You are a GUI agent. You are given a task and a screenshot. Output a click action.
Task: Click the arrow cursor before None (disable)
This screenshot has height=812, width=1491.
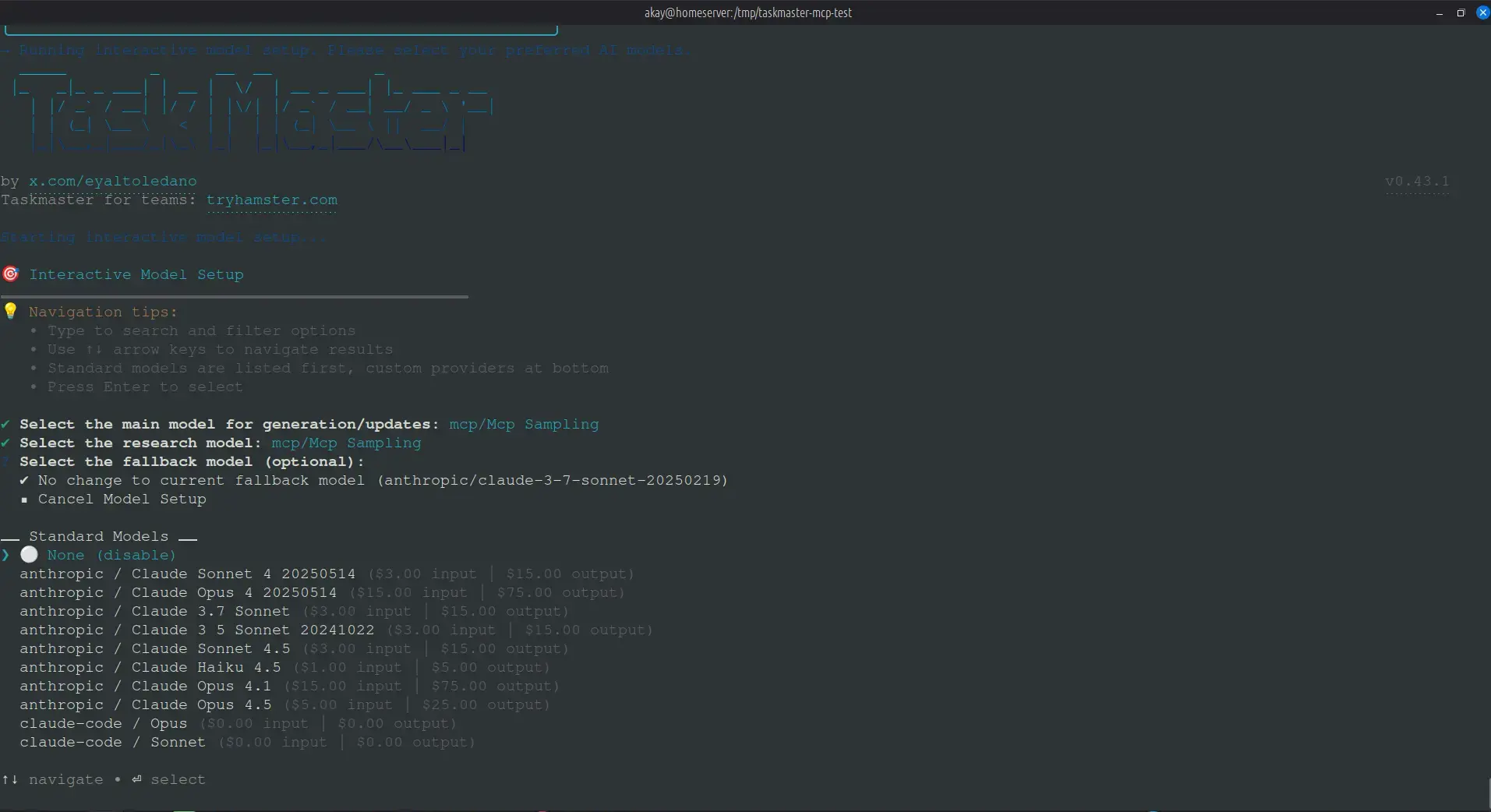click(5, 555)
